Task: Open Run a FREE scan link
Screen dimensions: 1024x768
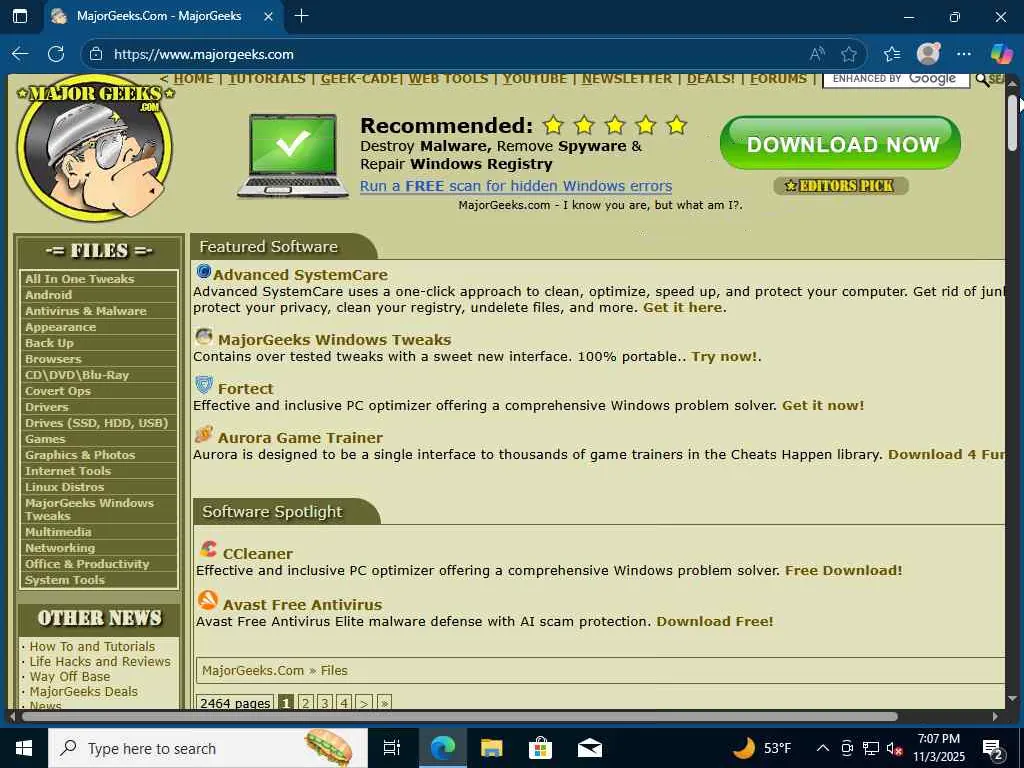Action: click(516, 186)
